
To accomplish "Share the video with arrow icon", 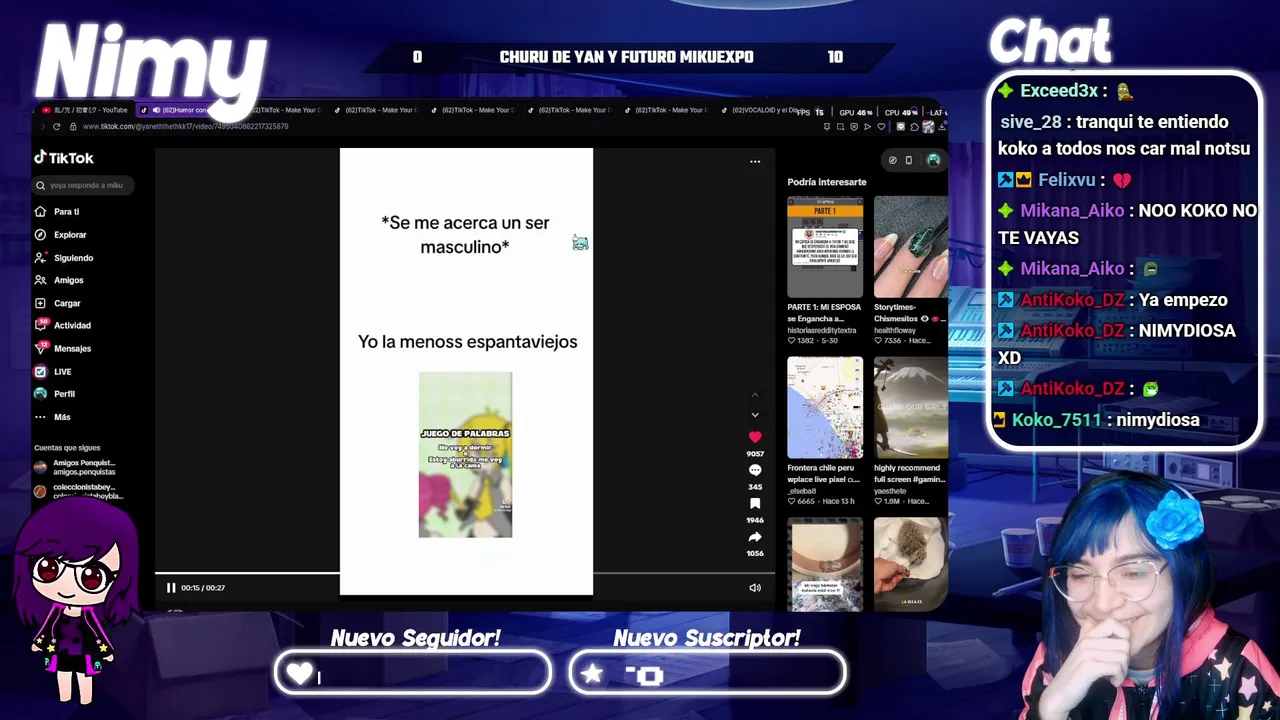I will coord(755,537).
